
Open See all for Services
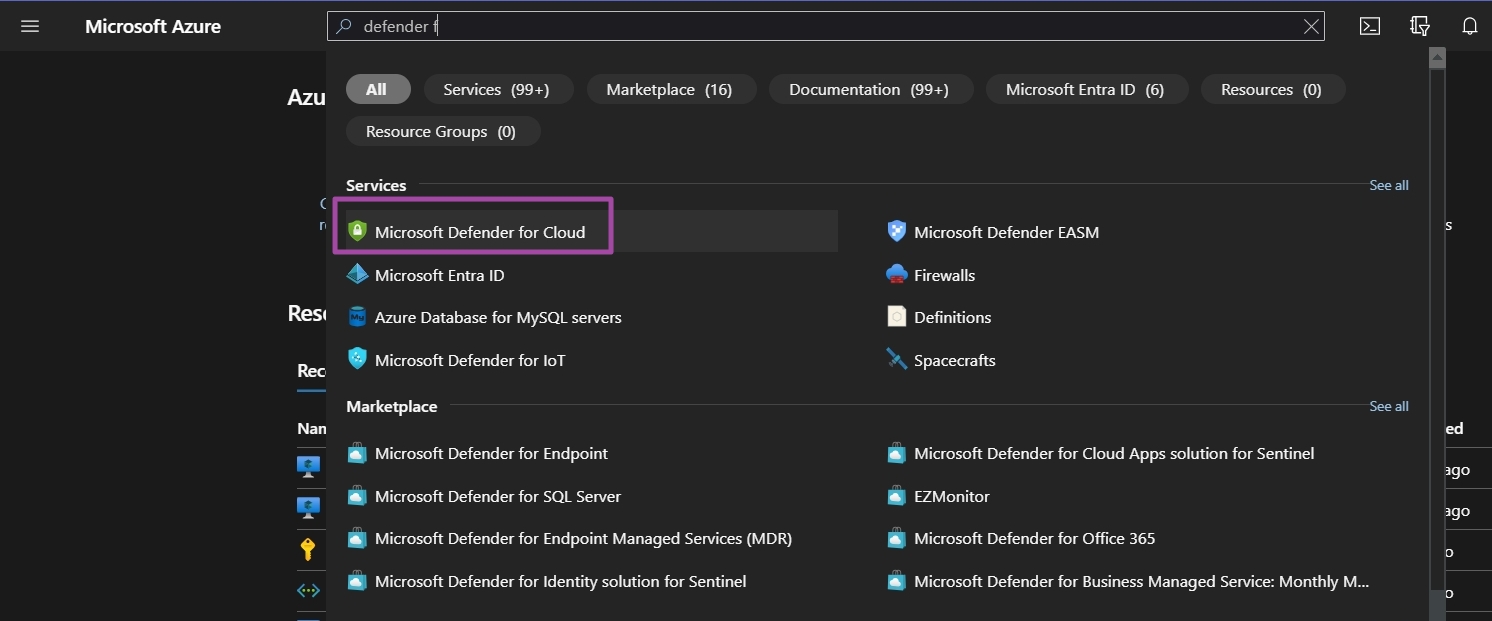[1389, 185]
